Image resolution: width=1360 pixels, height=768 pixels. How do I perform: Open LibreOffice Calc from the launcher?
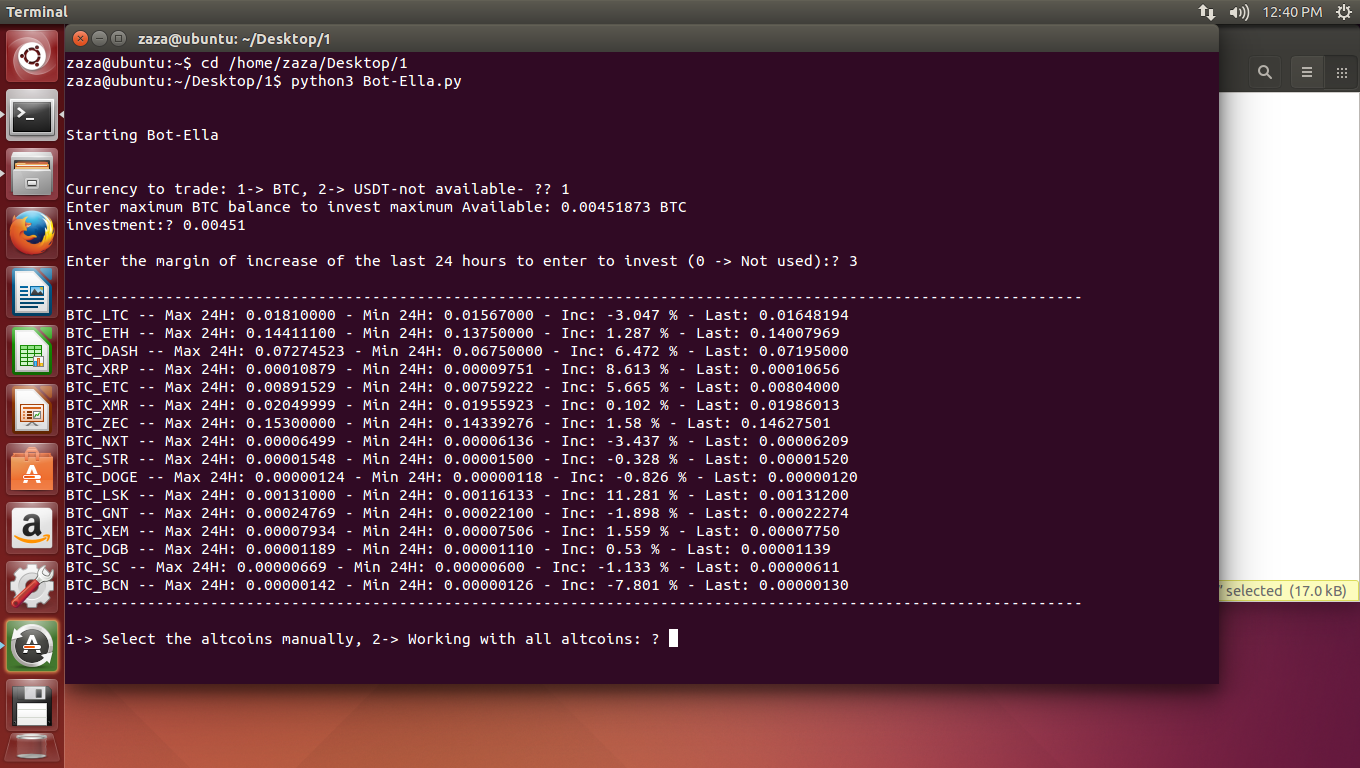(33, 353)
